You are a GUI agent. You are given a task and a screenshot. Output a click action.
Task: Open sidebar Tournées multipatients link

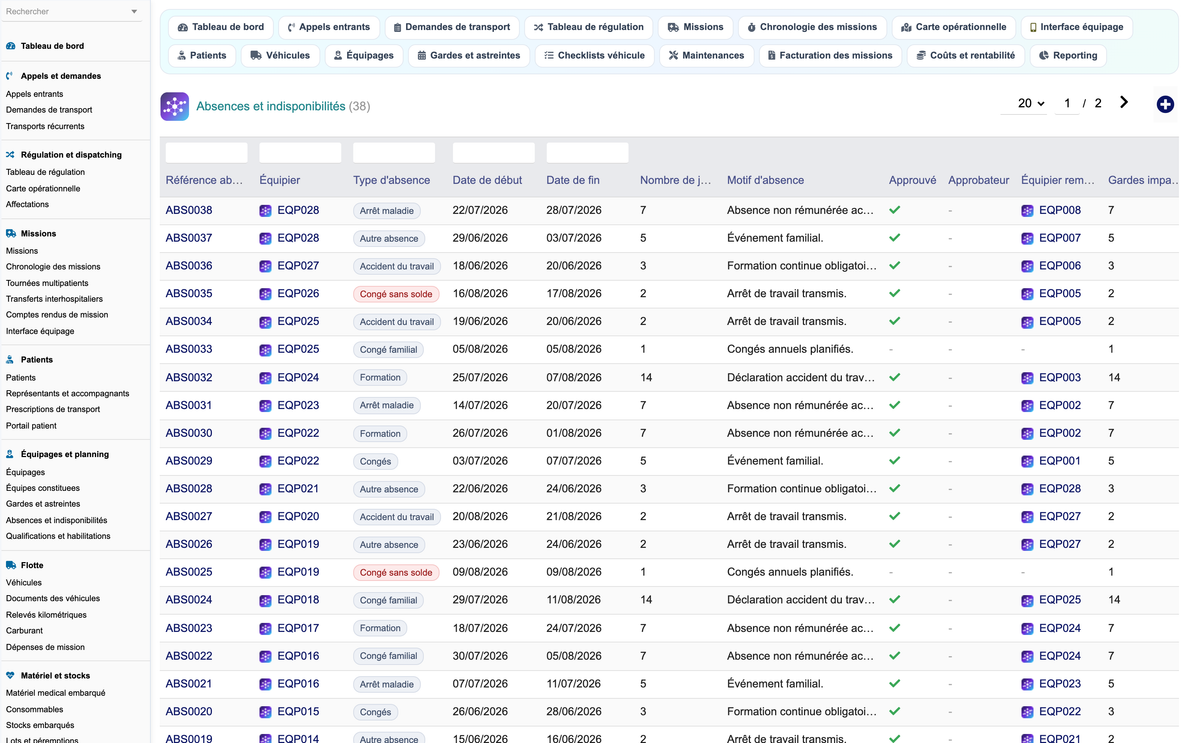pos(47,283)
